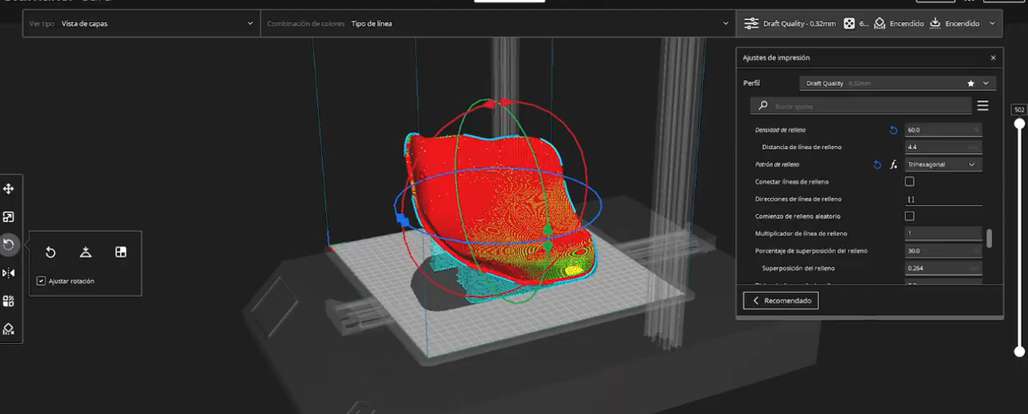Toggle Comienzo de relleno aleatorio checkbox
1028x414 pixels.
click(x=909, y=216)
